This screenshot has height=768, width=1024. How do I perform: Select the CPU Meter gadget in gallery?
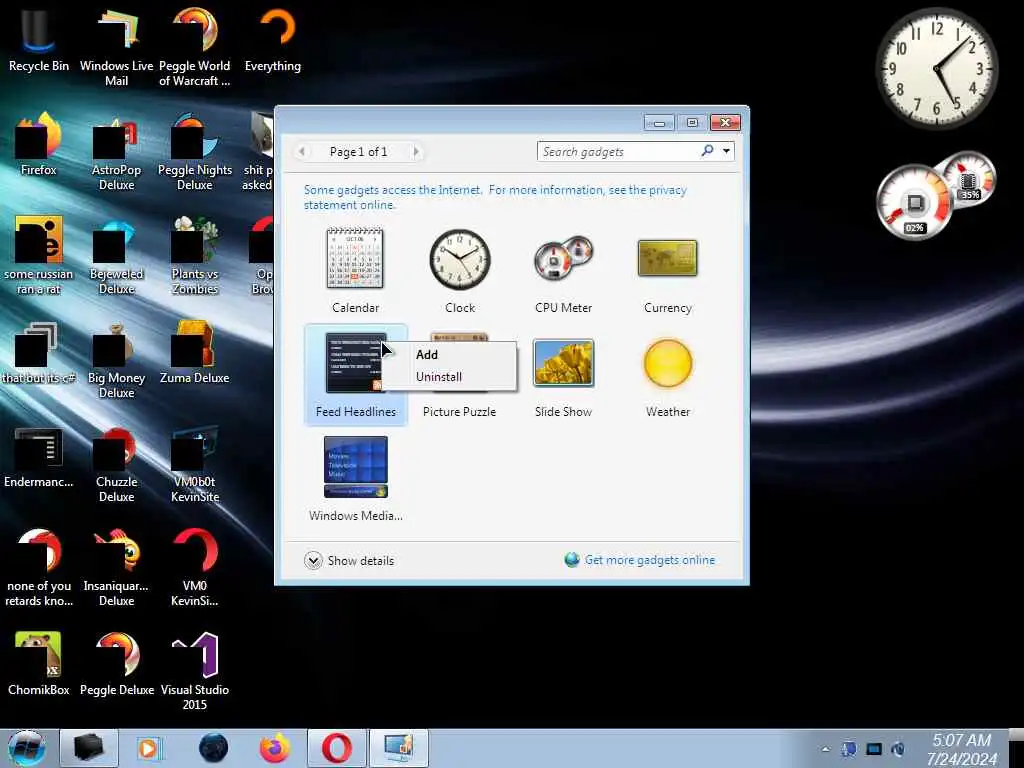pyautogui.click(x=564, y=270)
